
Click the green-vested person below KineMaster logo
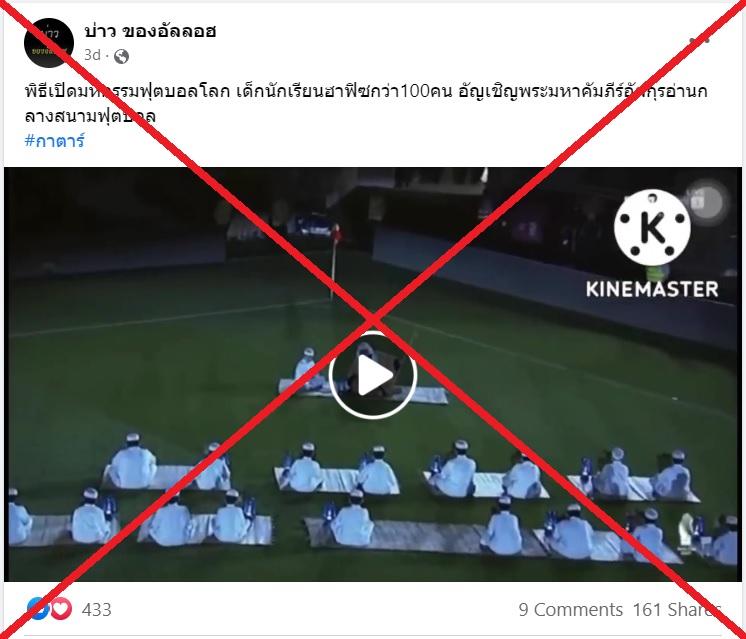pos(658,274)
